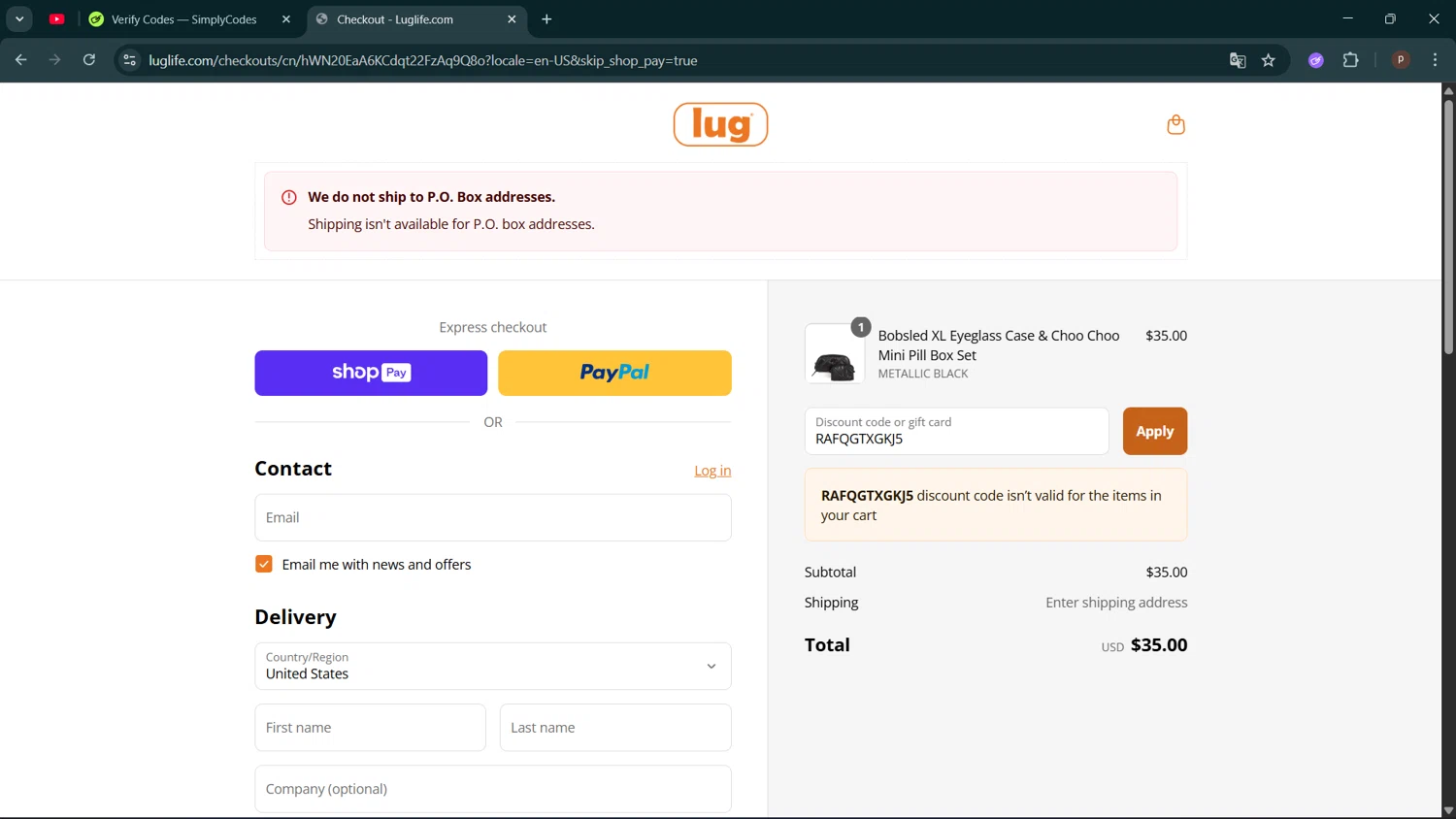Viewport: 1456px width, 819px height.
Task: Click the scrollbar up arrow
Action: (1448, 90)
